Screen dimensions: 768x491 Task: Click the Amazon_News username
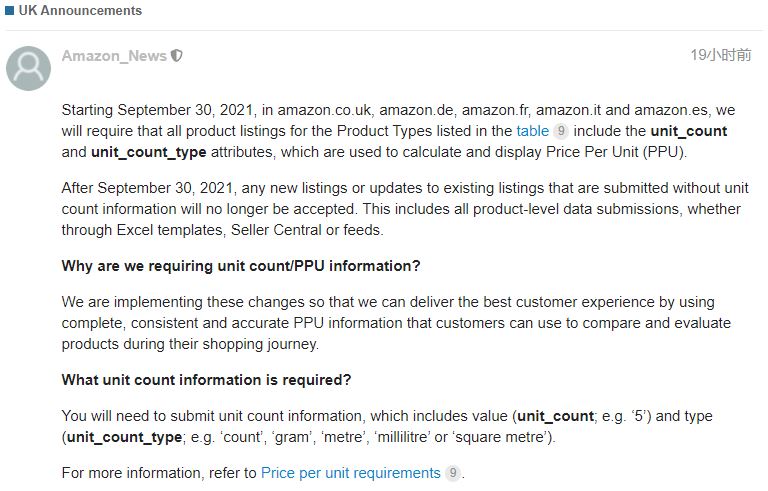click(114, 56)
